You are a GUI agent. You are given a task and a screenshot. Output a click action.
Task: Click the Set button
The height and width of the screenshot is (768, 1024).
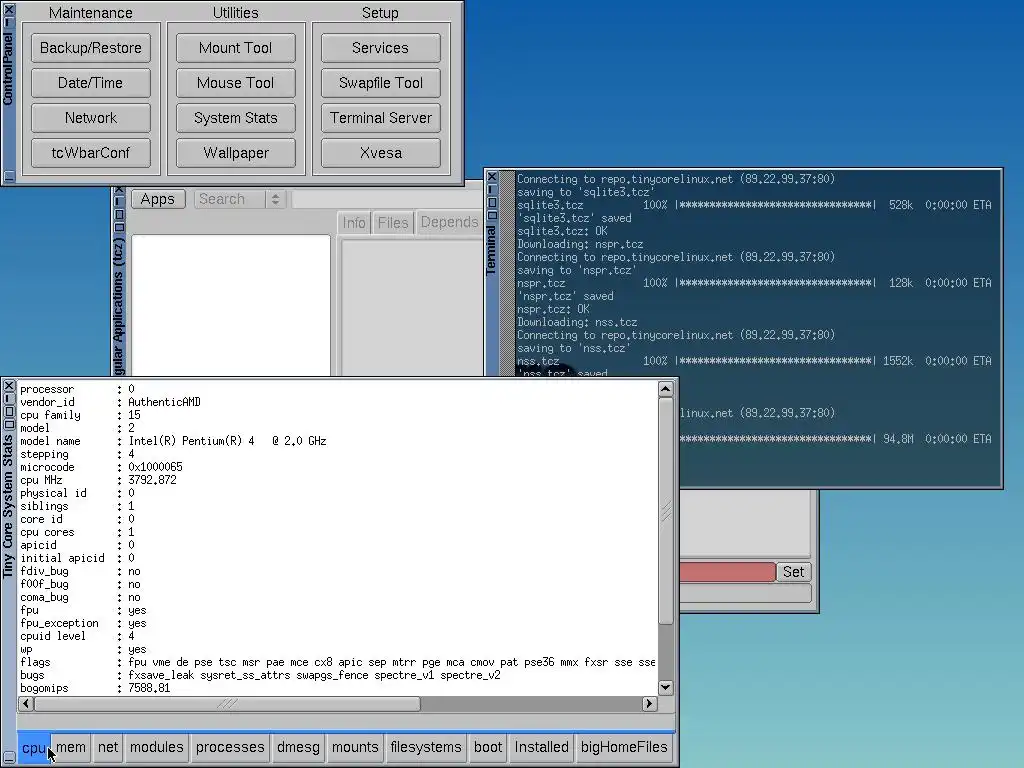[x=793, y=572]
